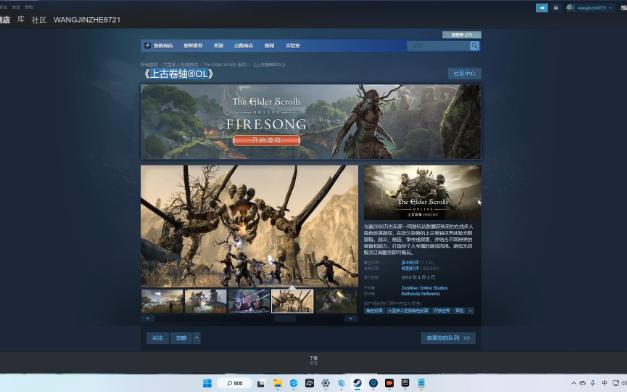Screen dimensions: 627x392
Task: Open File Explorer from the taskbar
Action: [277, 383]
